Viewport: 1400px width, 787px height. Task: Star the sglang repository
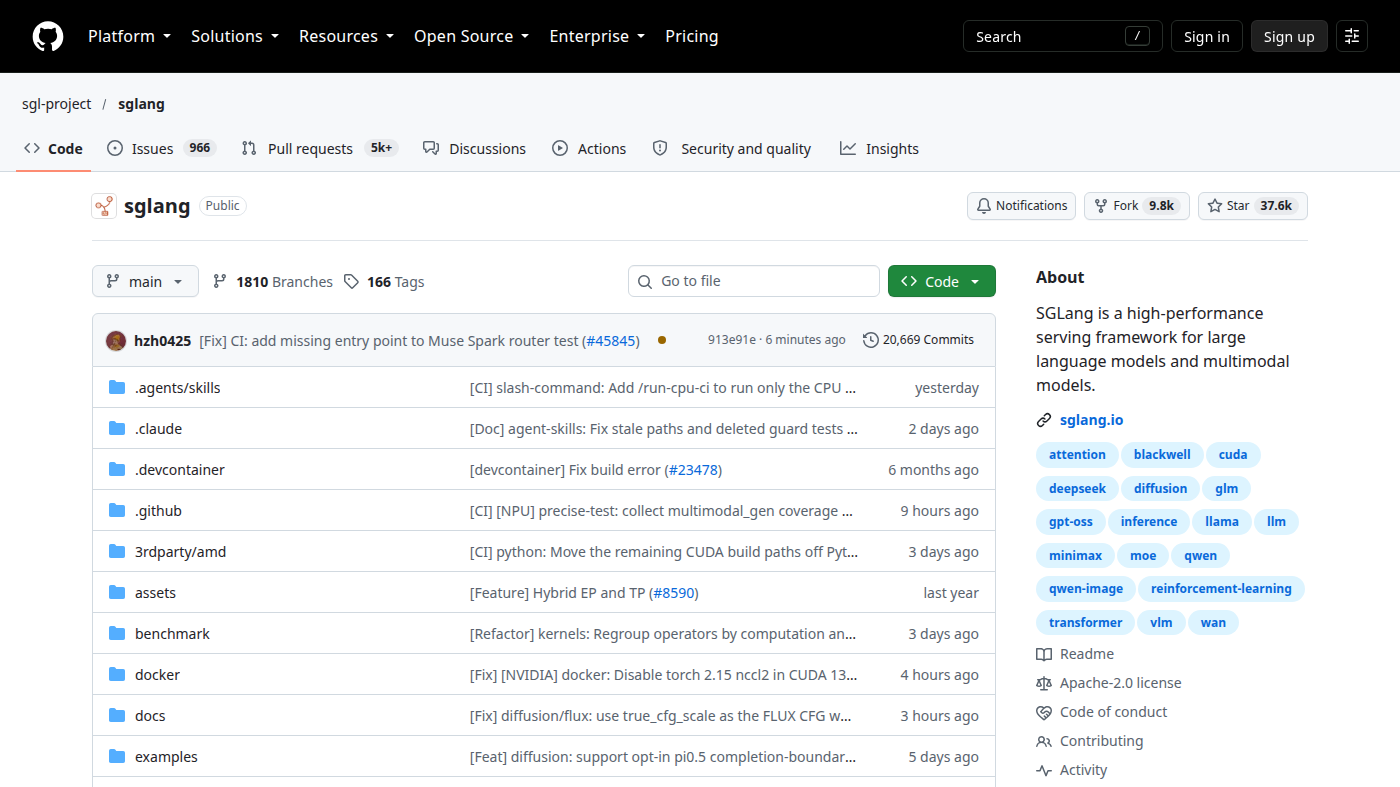(x=1253, y=206)
